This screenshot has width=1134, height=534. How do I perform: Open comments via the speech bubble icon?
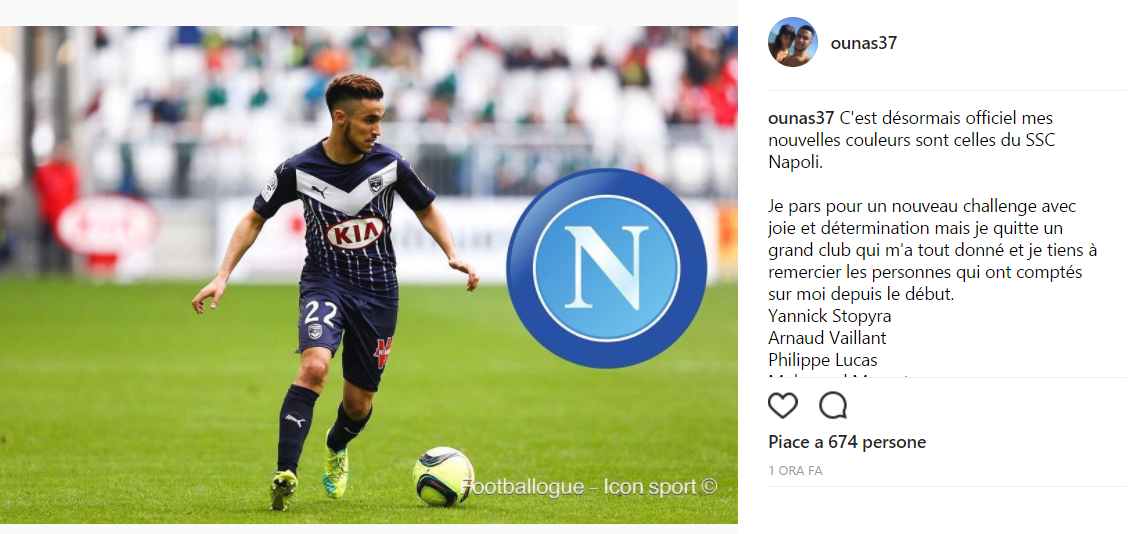click(x=833, y=406)
